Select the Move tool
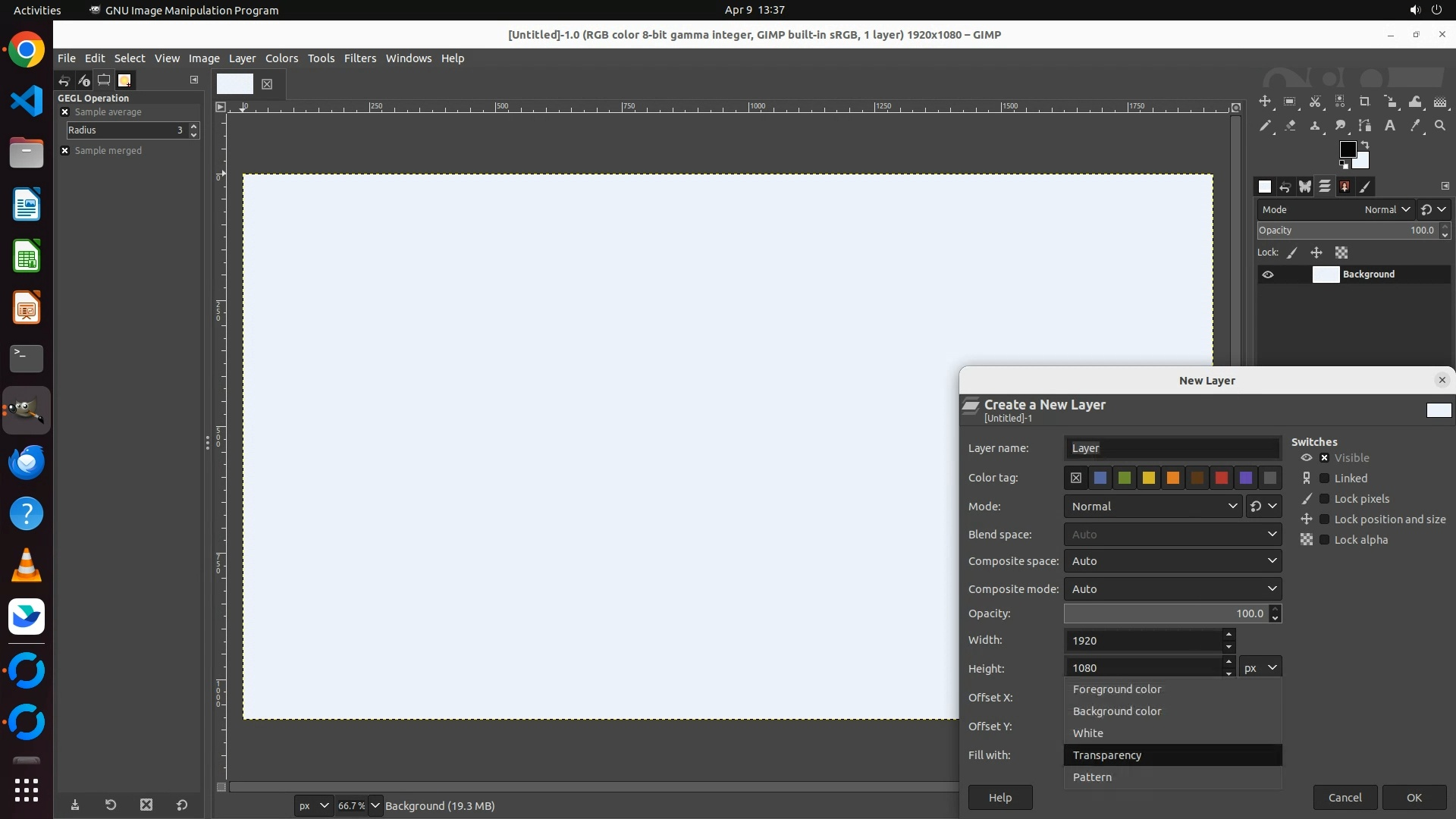 [x=1265, y=102]
